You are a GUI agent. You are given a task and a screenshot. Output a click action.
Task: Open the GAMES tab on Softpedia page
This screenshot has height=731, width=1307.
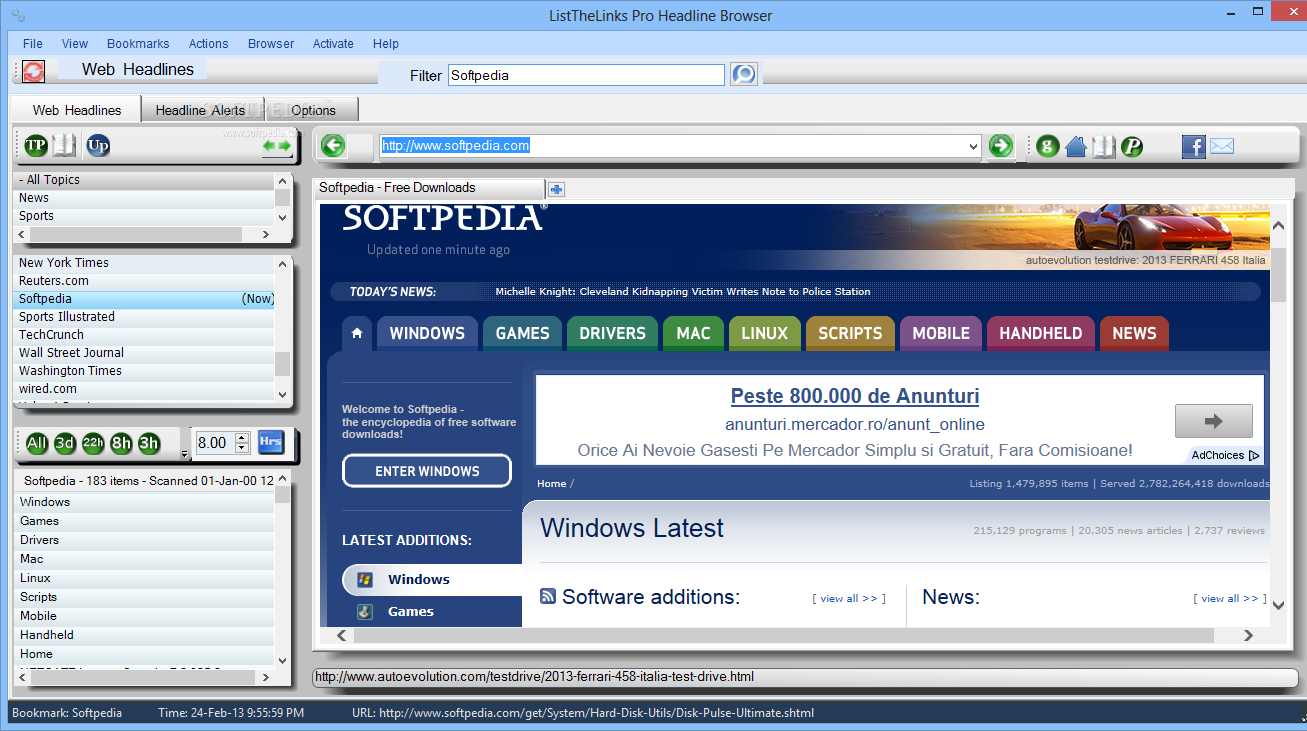tap(522, 333)
